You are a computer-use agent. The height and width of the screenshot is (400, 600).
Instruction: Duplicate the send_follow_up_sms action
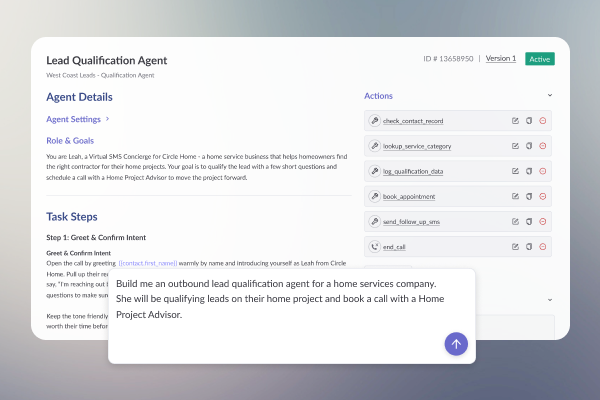(x=529, y=222)
